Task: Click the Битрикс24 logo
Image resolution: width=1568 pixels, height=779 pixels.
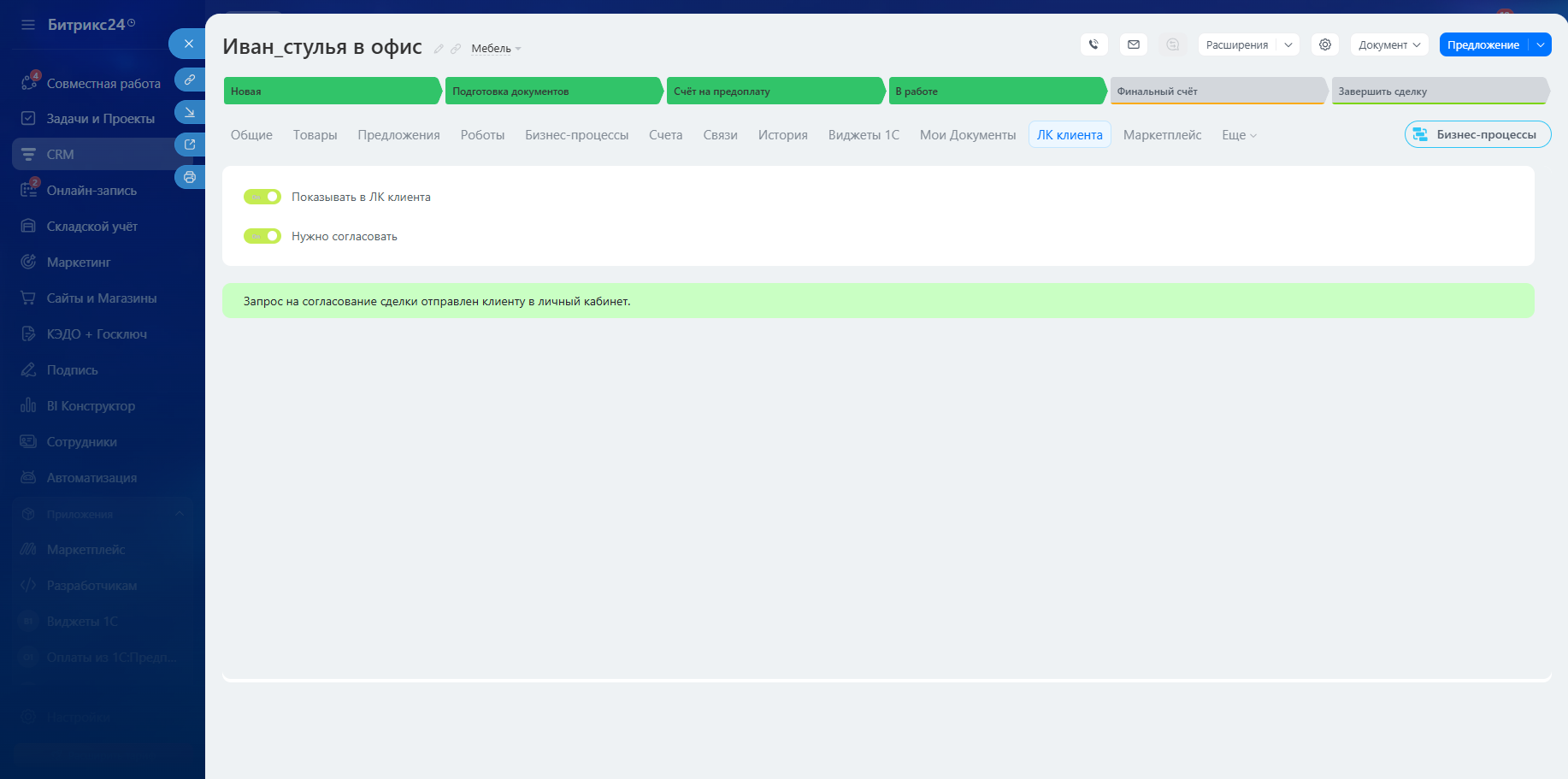Action: [91, 25]
